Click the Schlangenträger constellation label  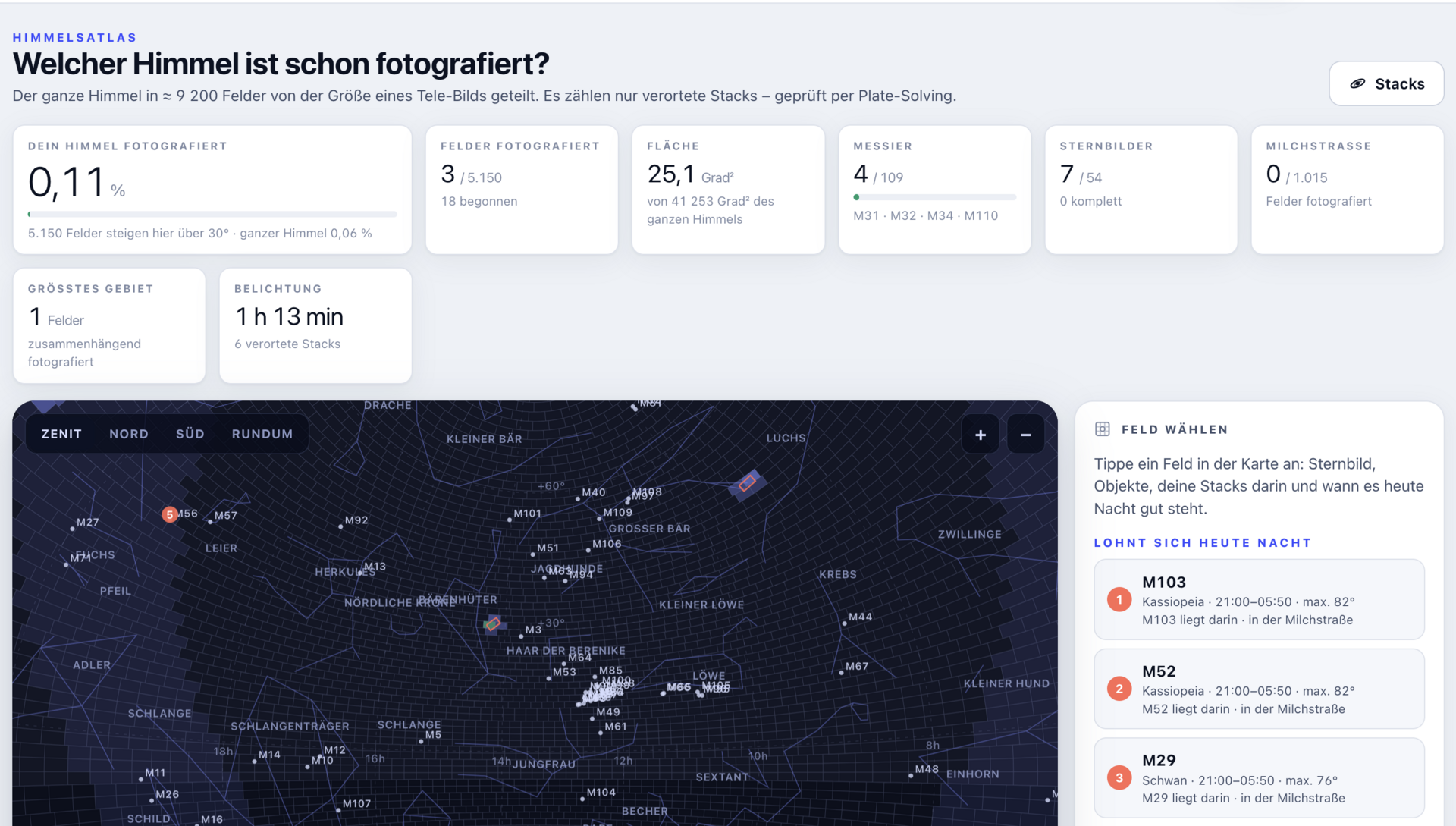tap(290, 726)
